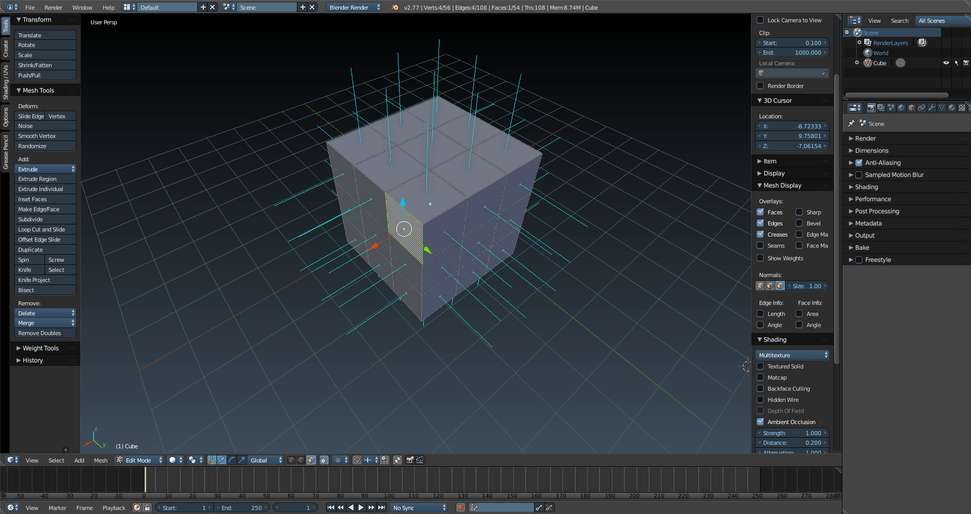The image size is (971, 514).
Task: Open the Render menu
Action: pyautogui.click(x=53, y=7)
